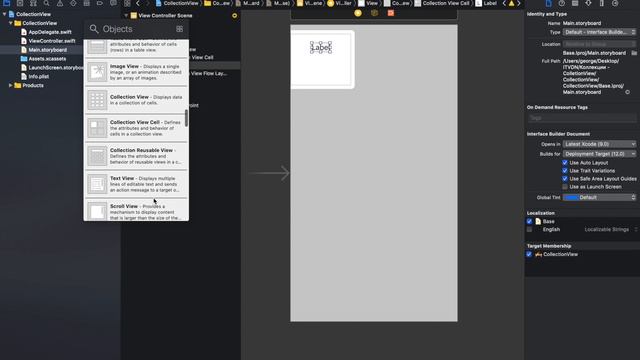Click the Label jump bar segment

(486, 3)
